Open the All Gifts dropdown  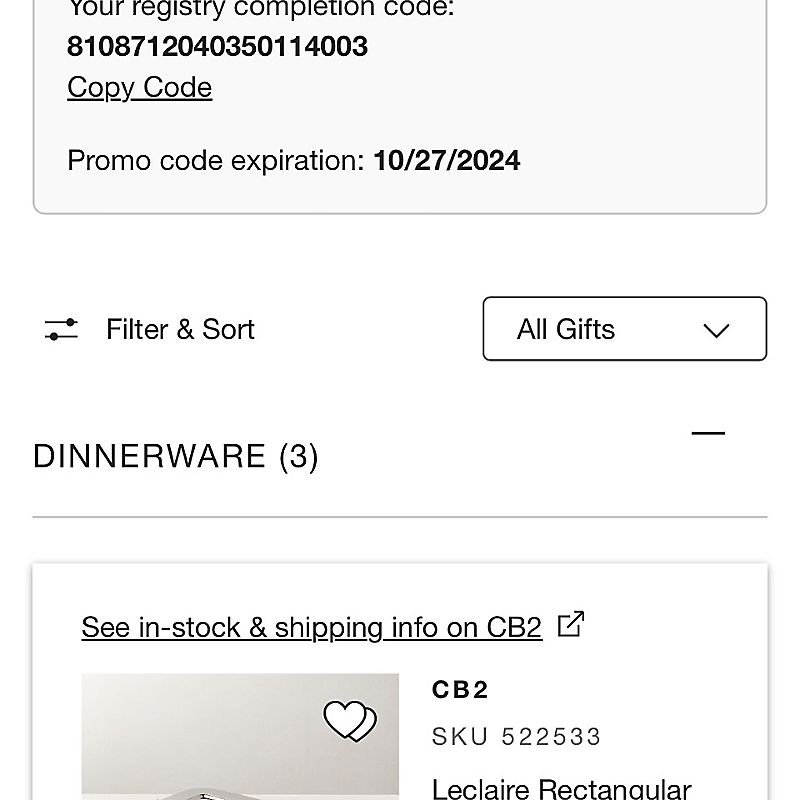tap(624, 329)
